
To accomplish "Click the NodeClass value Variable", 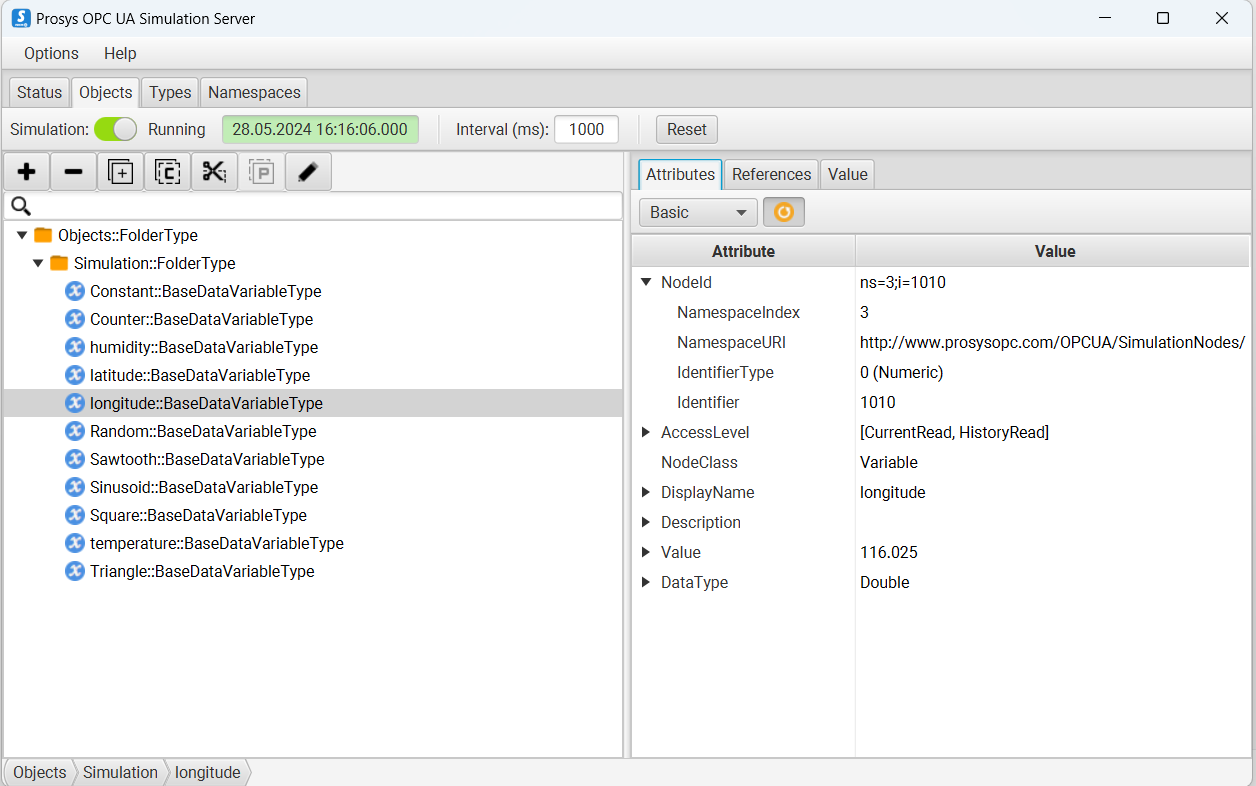I will (889, 462).
